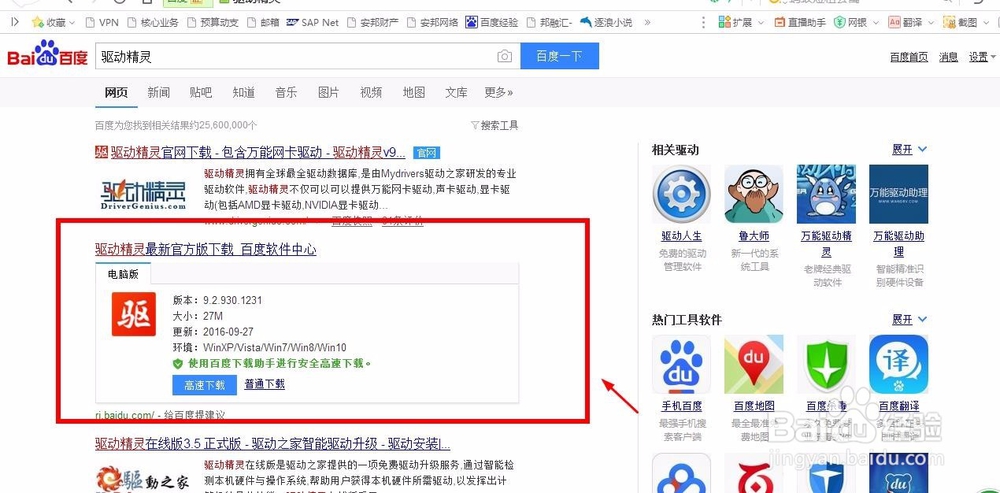
Task: Open the 安邦财产 bookmark
Action: tap(372, 22)
